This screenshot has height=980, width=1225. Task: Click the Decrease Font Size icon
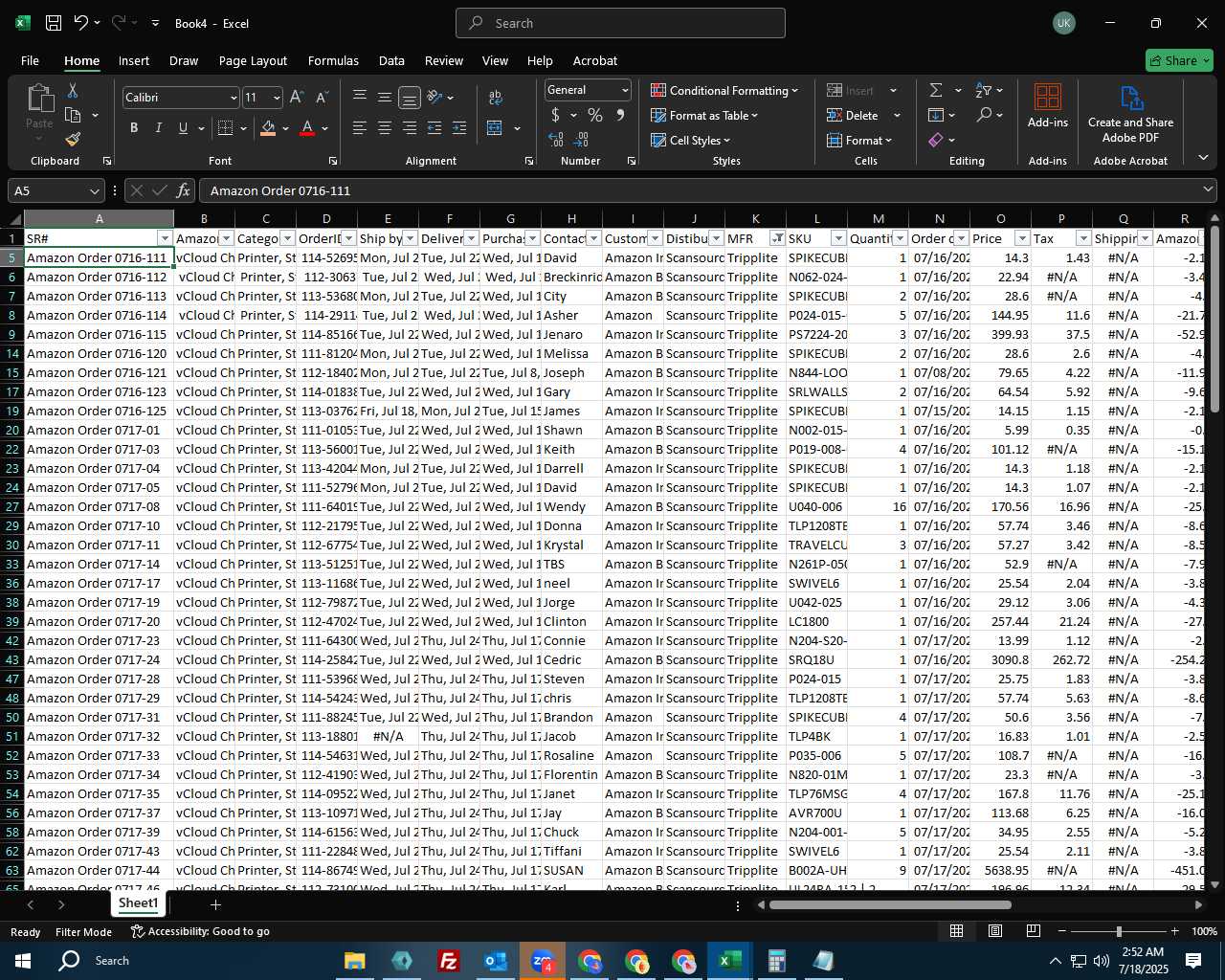(x=322, y=98)
